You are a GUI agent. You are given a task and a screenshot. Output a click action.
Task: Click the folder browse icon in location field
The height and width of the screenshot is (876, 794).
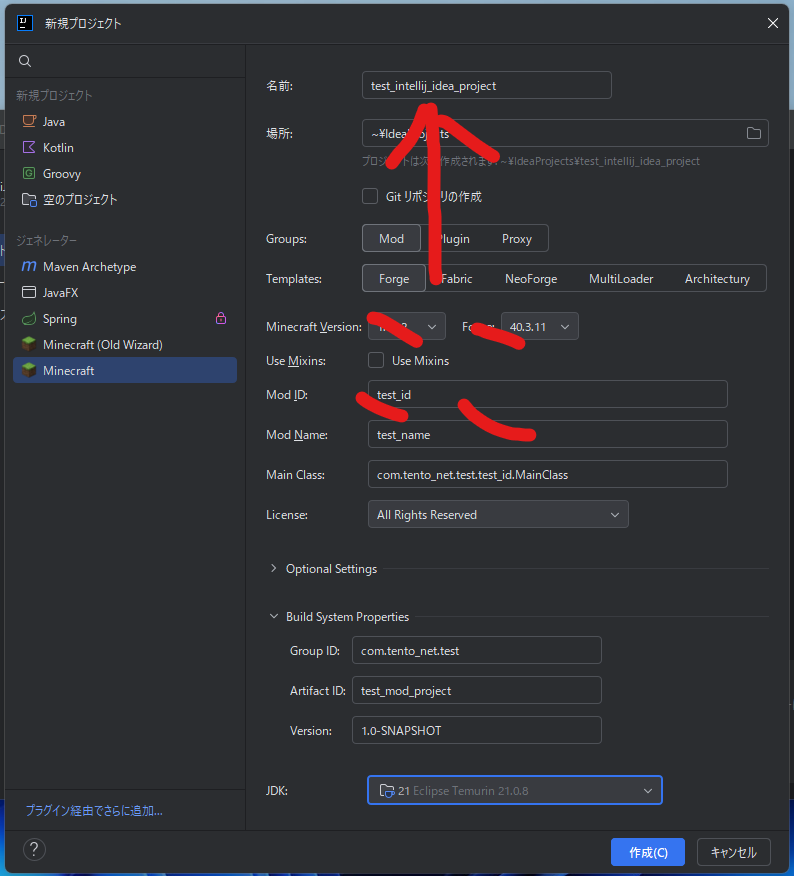click(x=754, y=133)
